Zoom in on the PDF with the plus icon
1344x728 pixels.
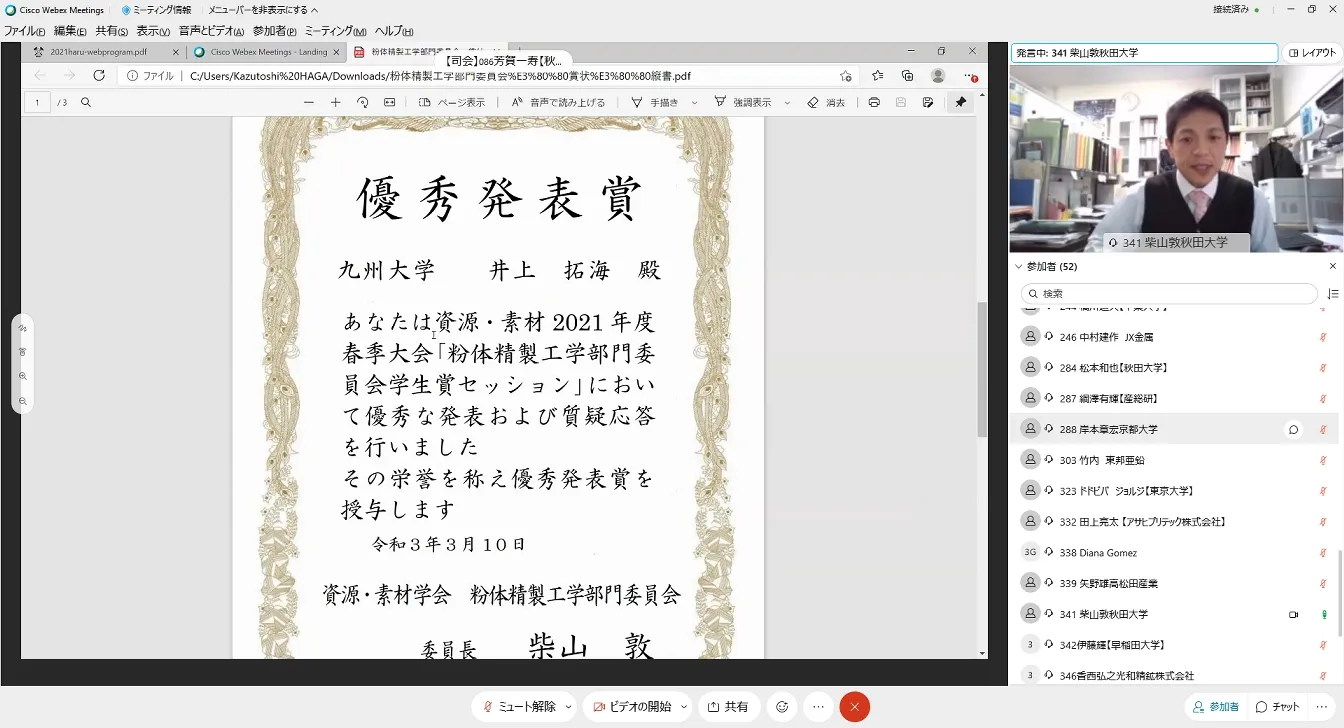pos(335,102)
